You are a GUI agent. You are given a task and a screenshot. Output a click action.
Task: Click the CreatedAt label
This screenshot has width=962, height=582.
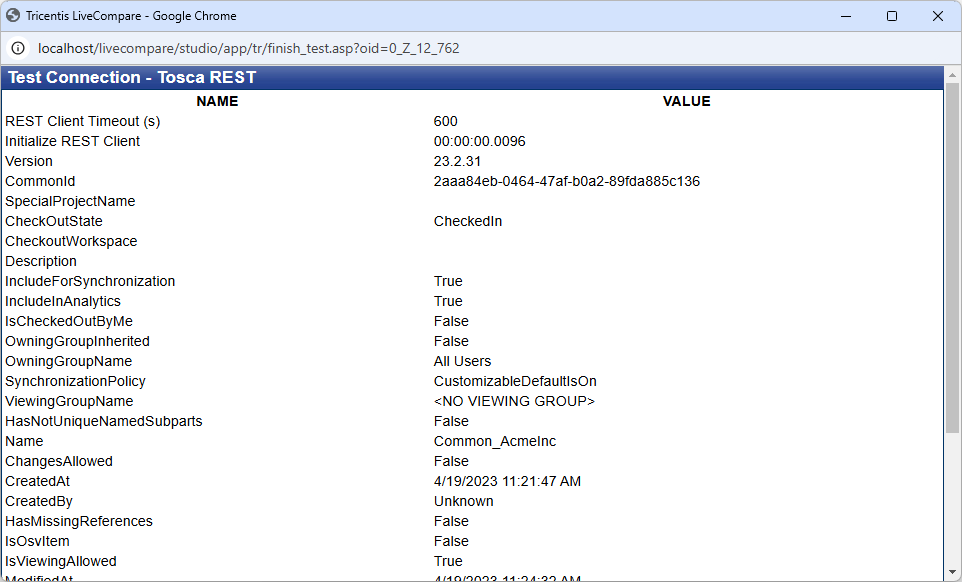(x=37, y=481)
